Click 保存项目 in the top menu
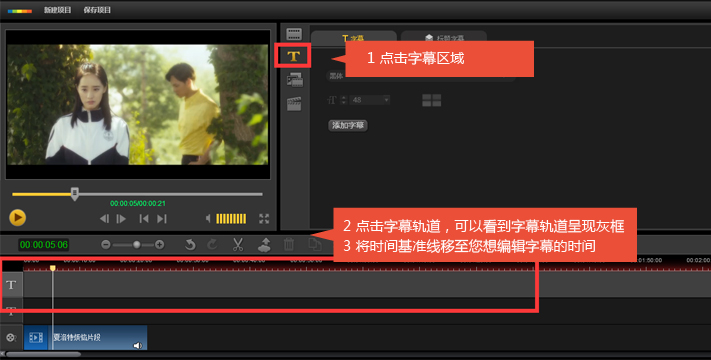The image size is (711, 360). coord(97,10)
